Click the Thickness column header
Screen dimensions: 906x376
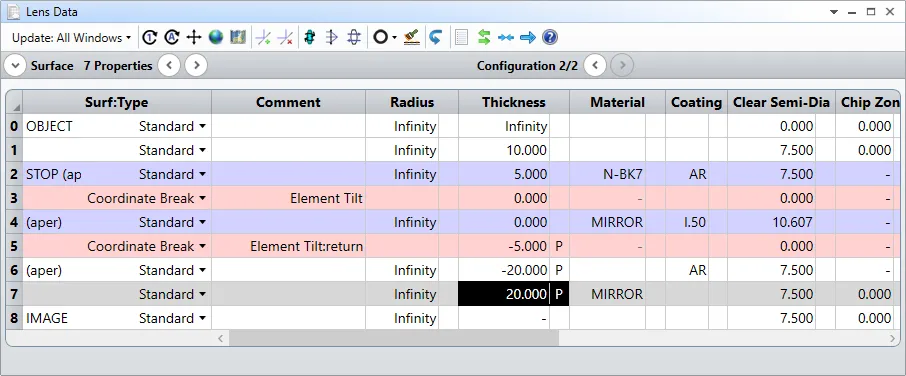click(514, 102)
